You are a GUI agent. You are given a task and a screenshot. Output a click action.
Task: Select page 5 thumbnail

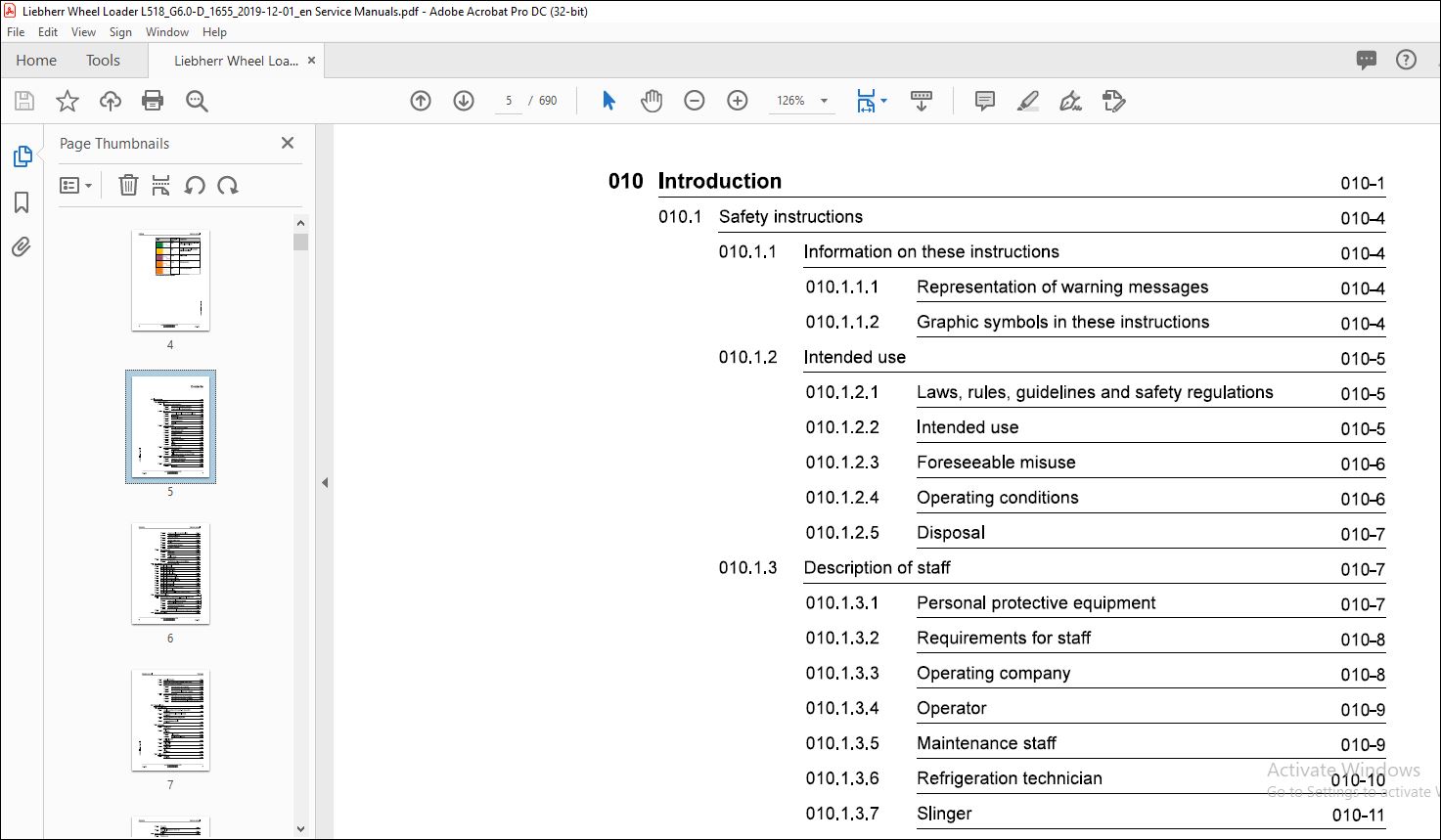click(x=170, y=427)
